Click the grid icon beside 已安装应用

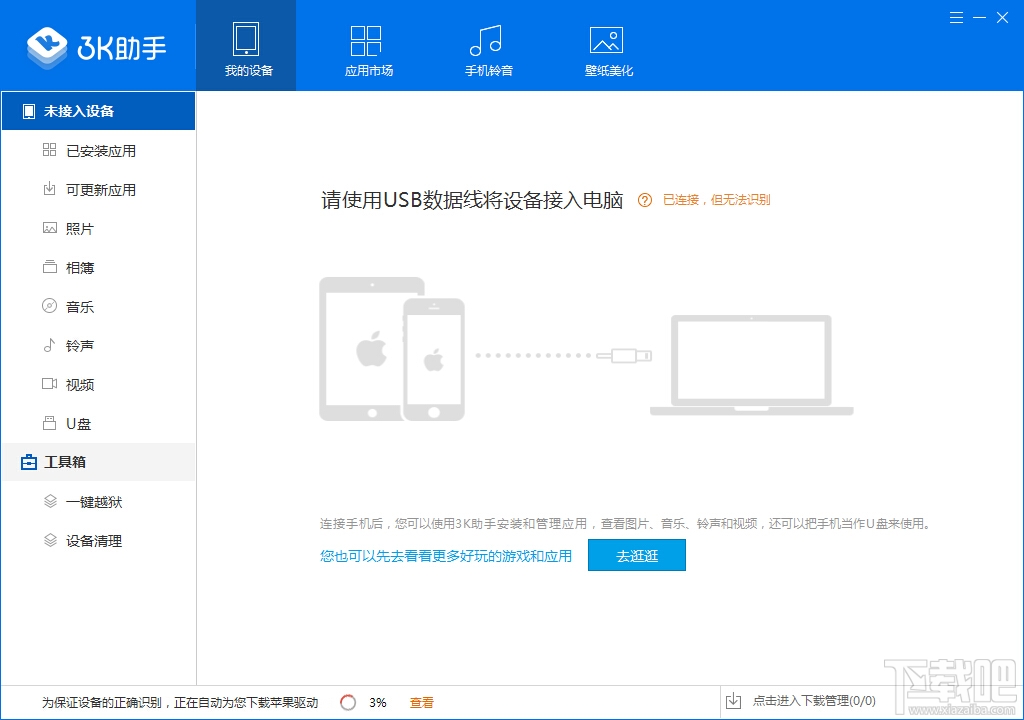click(x=50, y=150)
